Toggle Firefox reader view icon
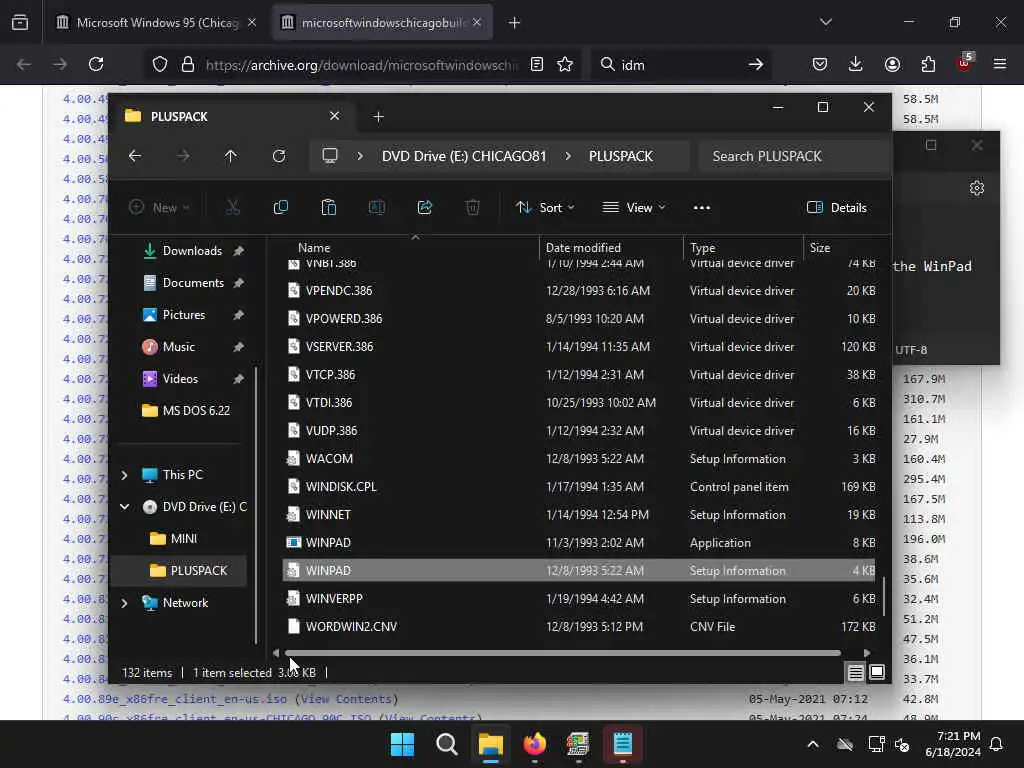 [537, 64]
